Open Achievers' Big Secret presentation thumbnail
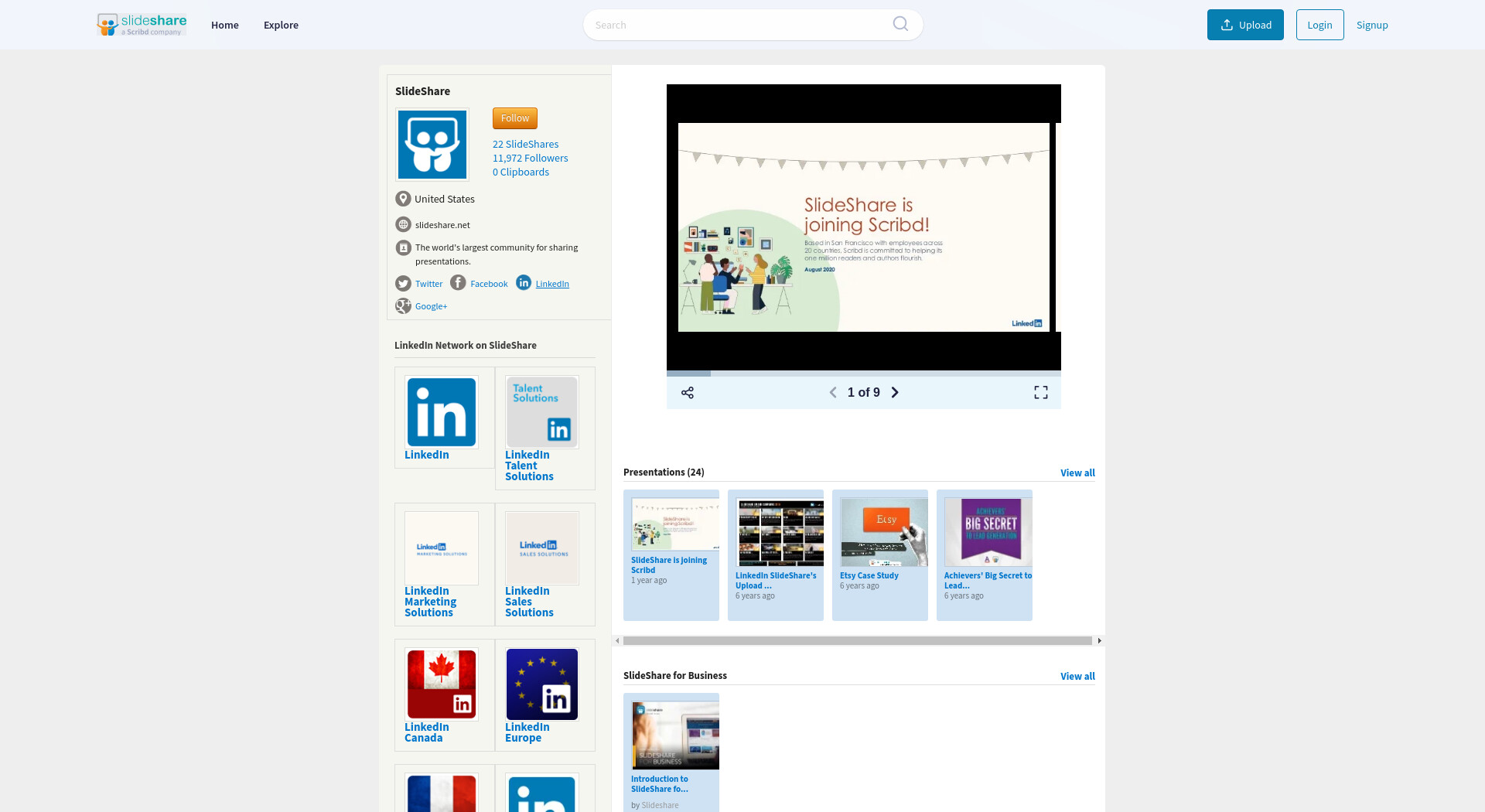This screenshot has height=812, width=1485. tap(988, 532)
